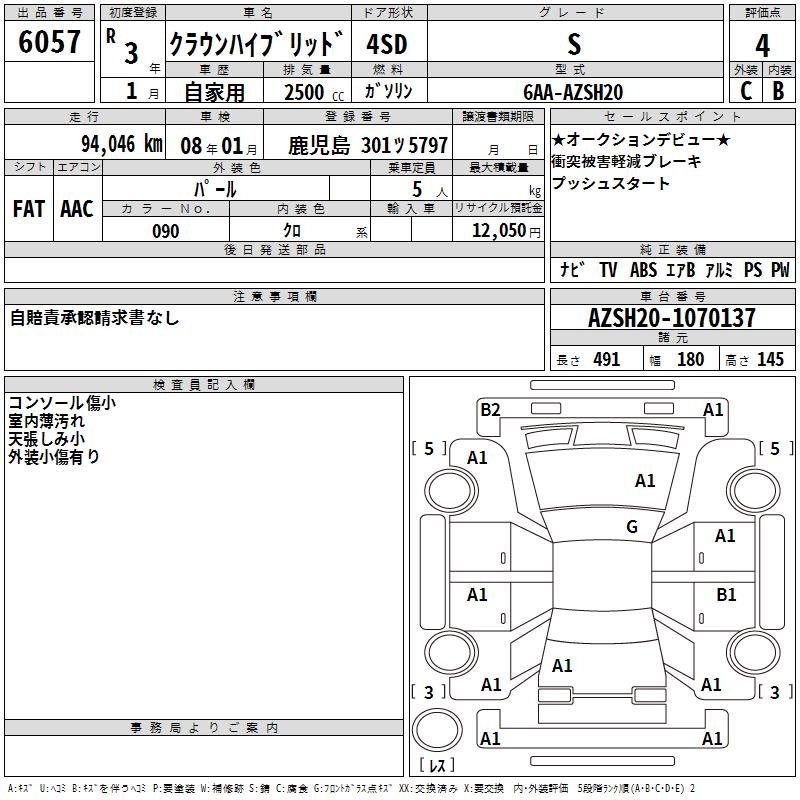Click the grade value S
Image resolution: width=800 pixels, height=800 pixels.
click(574, 44)
